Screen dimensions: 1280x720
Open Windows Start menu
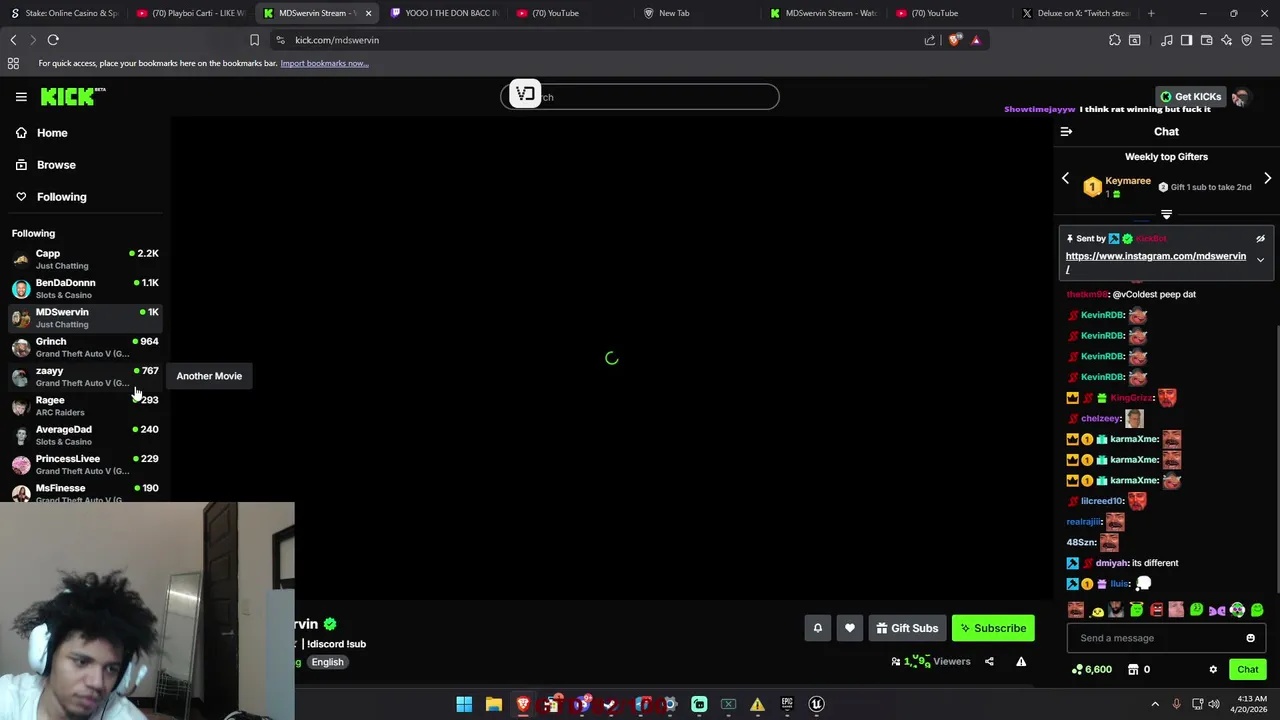click(464, 704)
